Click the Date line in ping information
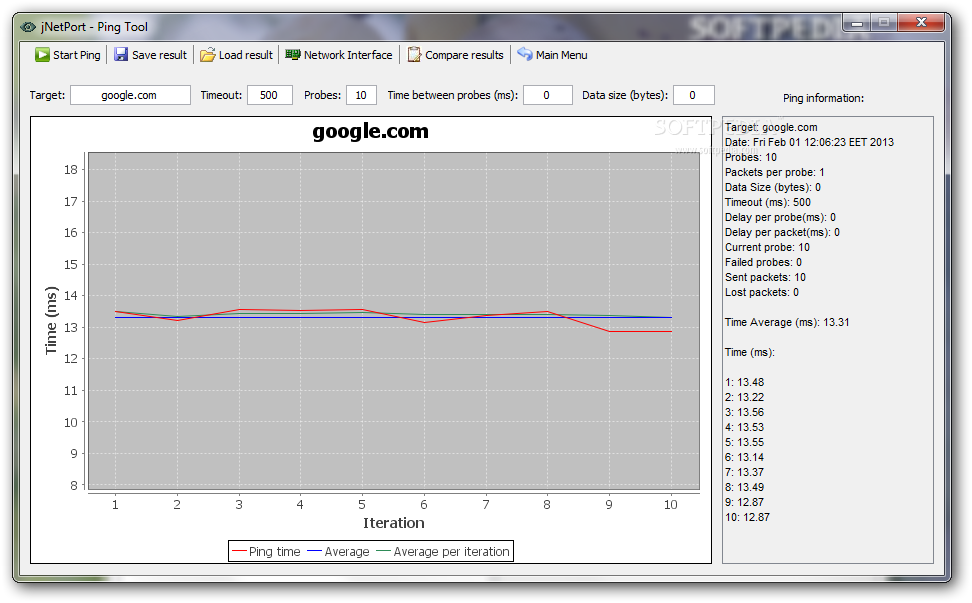 (x=810, y=142)
